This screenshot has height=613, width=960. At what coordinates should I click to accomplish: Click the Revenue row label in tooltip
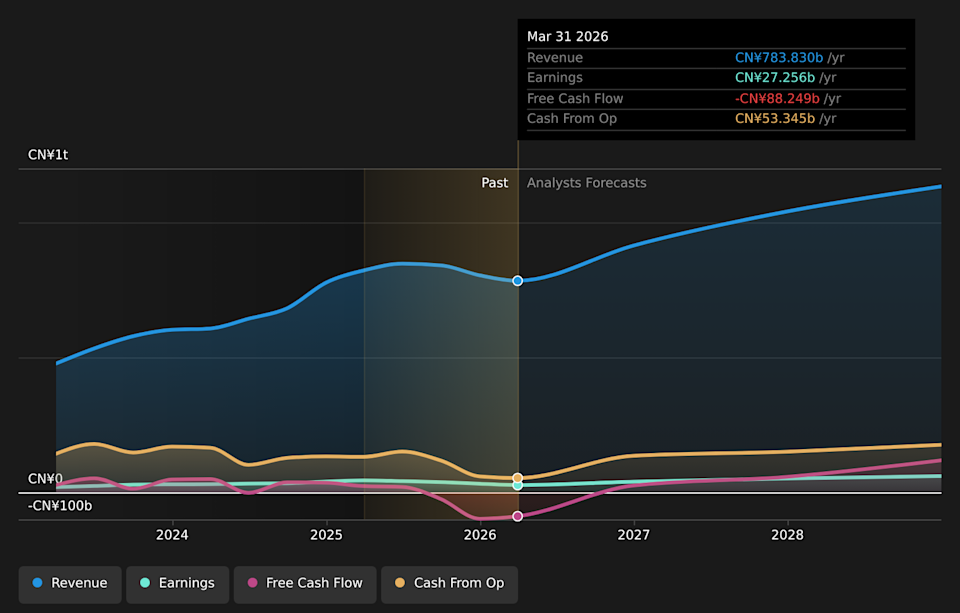pos(555,58)
